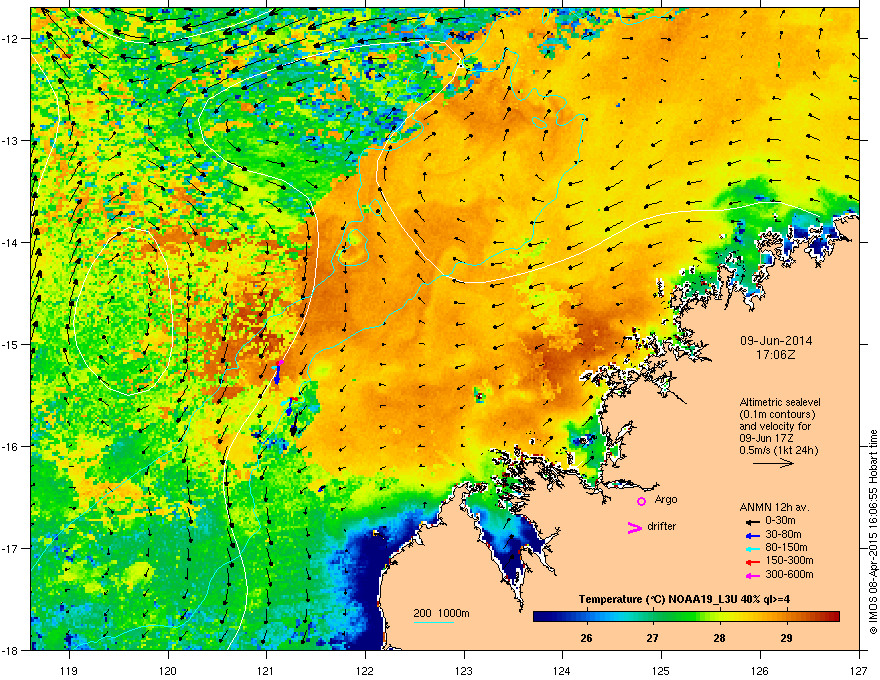The height and width of the screenshot is (680, 880).
Task: Click the '200 1000m' isobath label
Action: click(441, 613)
